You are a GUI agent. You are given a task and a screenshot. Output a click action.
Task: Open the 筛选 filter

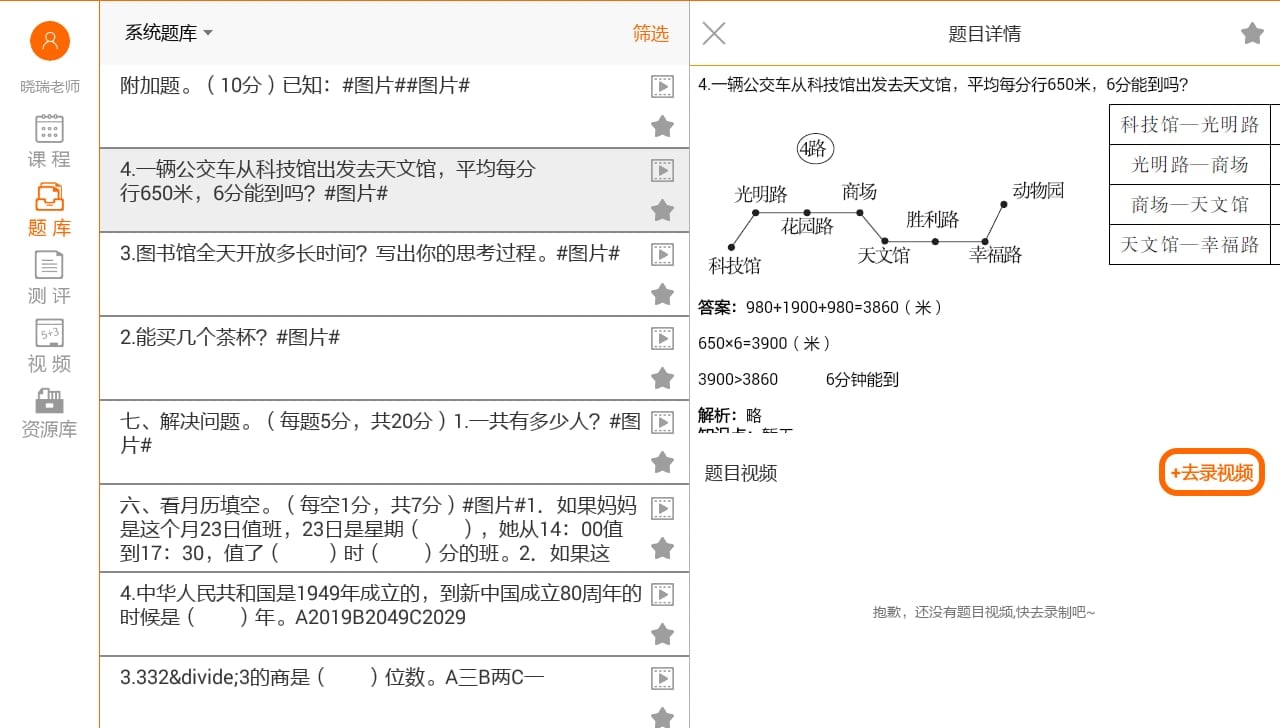[x=651, y=33]
